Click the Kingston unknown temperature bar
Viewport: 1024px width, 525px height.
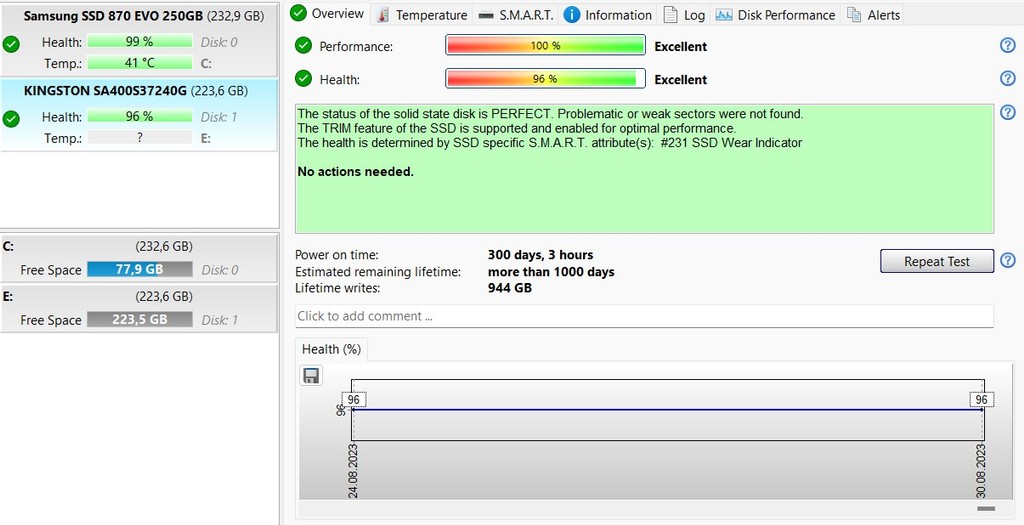(140, 138)
